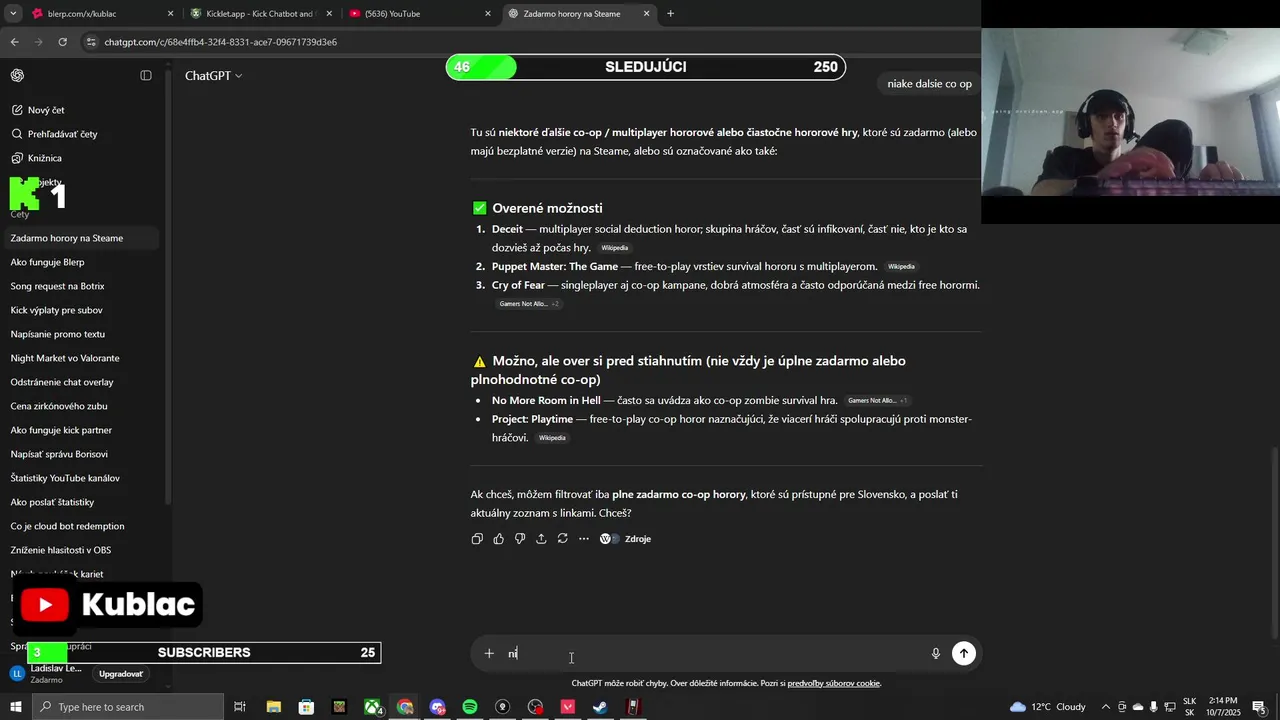Viewport: 1280px width, 720px height.
Task: Open citation after No More Room in Hell
Action: 877,401
